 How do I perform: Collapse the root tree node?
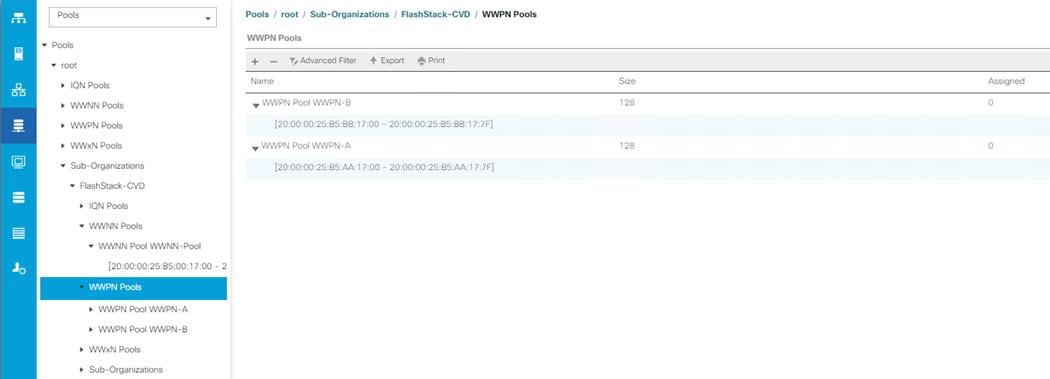(54, 65)
